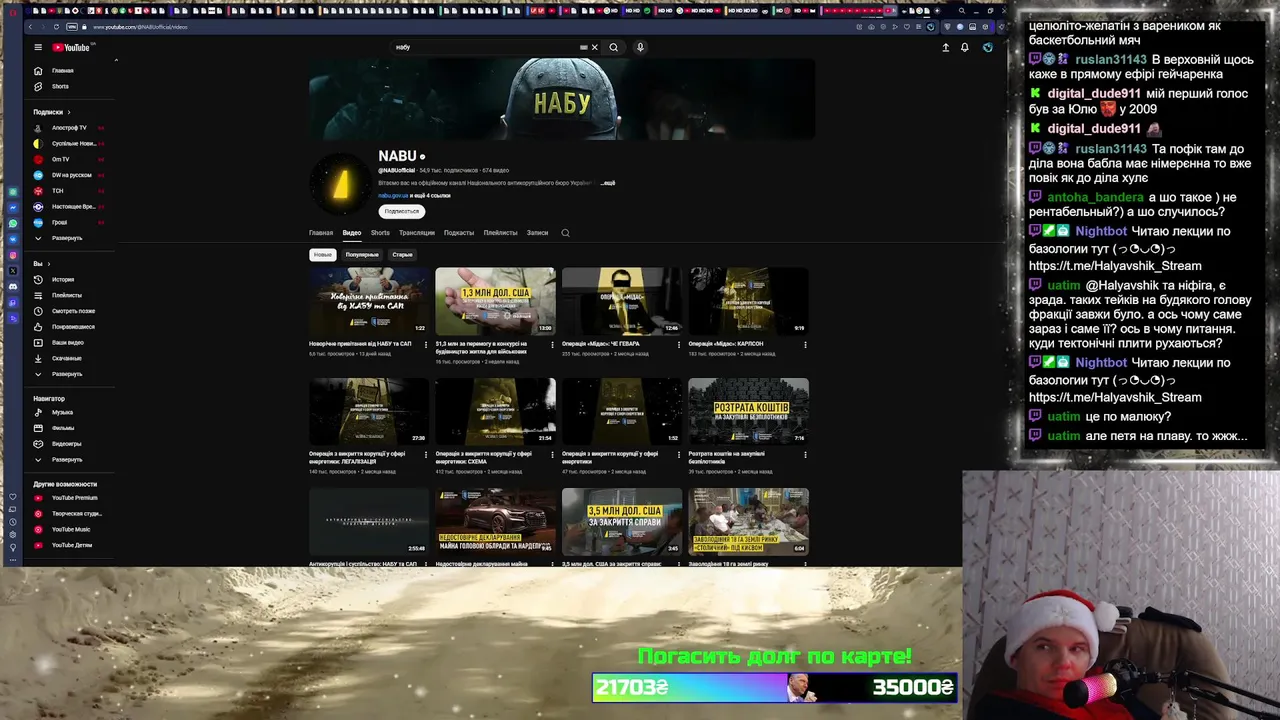Open the 3,5 млн дол. США thumbnail

click(x=622, y=521)
